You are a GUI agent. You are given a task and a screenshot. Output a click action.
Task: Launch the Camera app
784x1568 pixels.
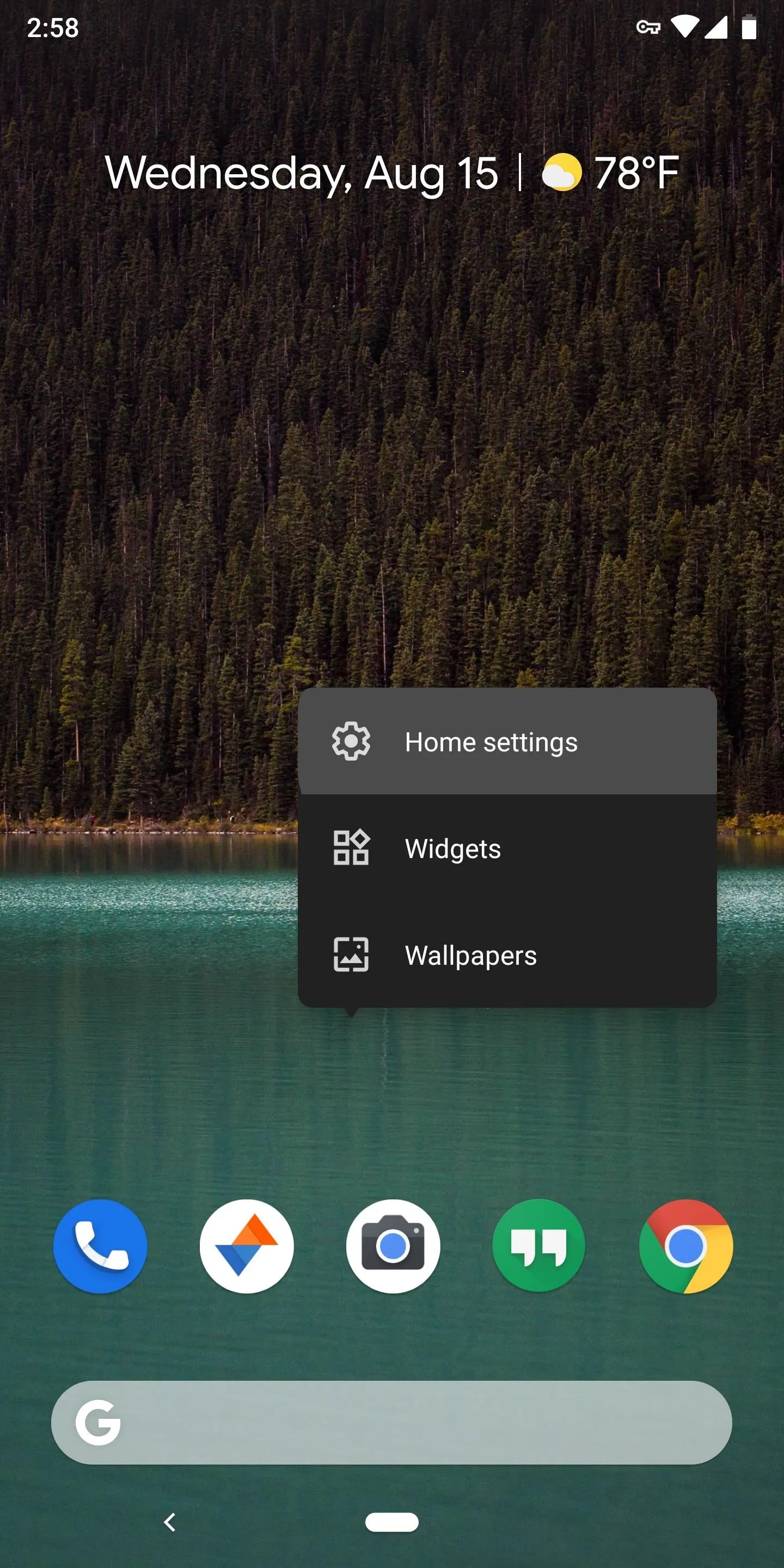coord(393,1246)
